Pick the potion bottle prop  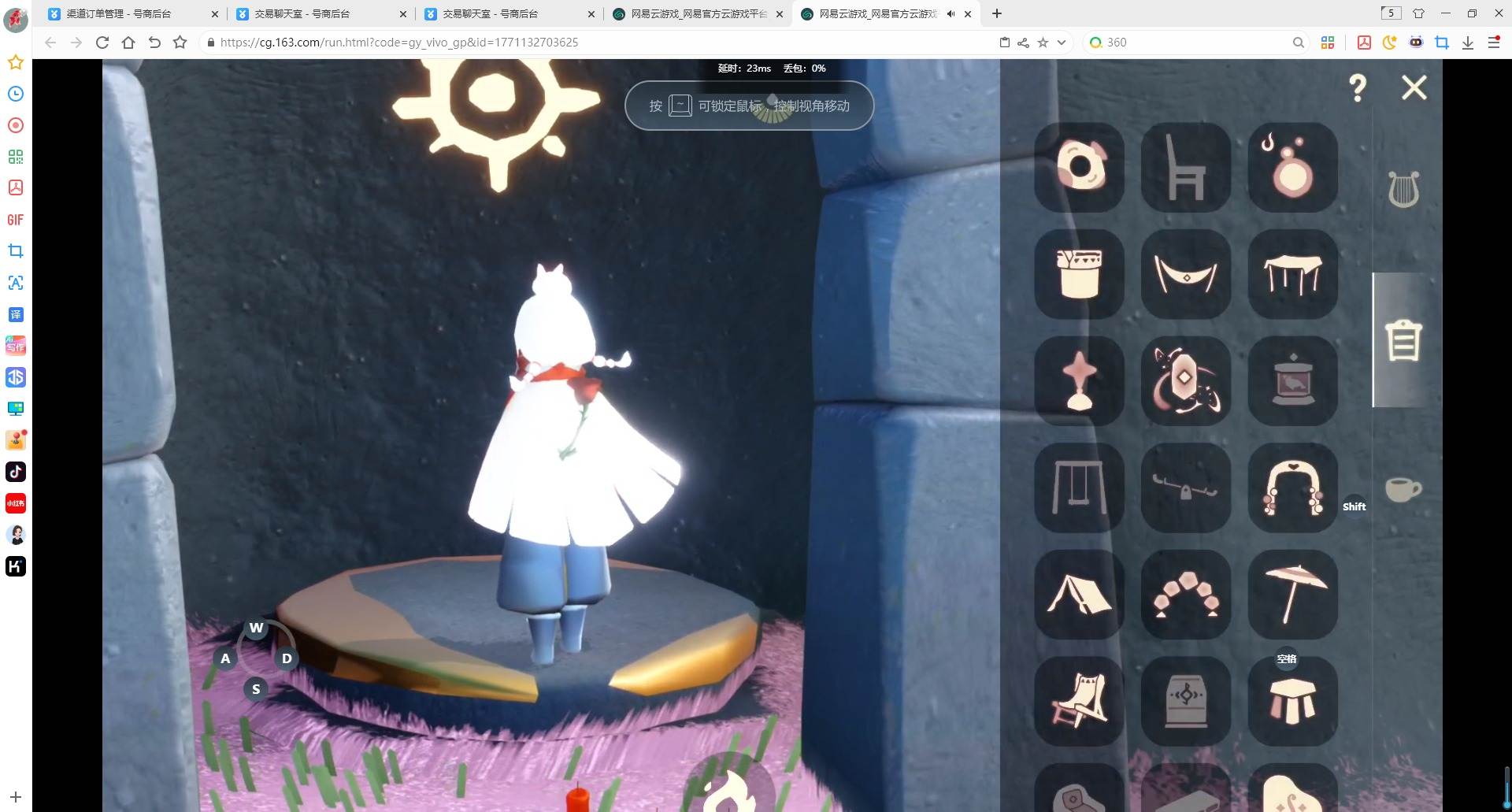click(1293, 167)
